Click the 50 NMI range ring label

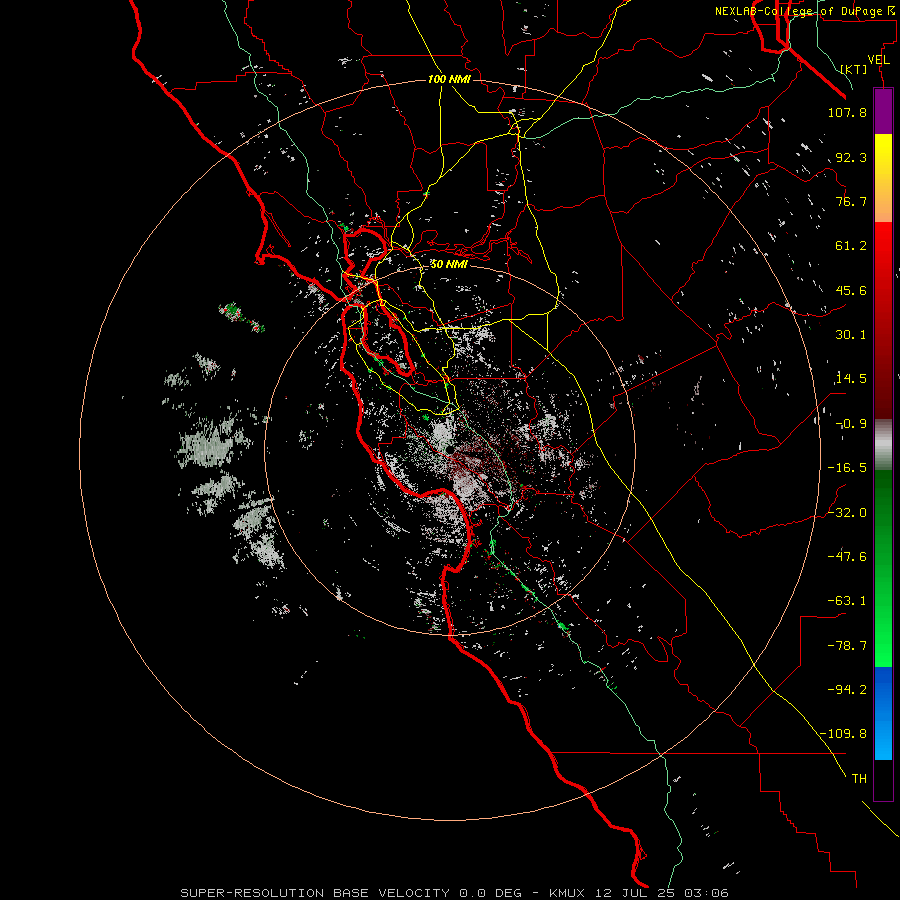click(448, 264)
